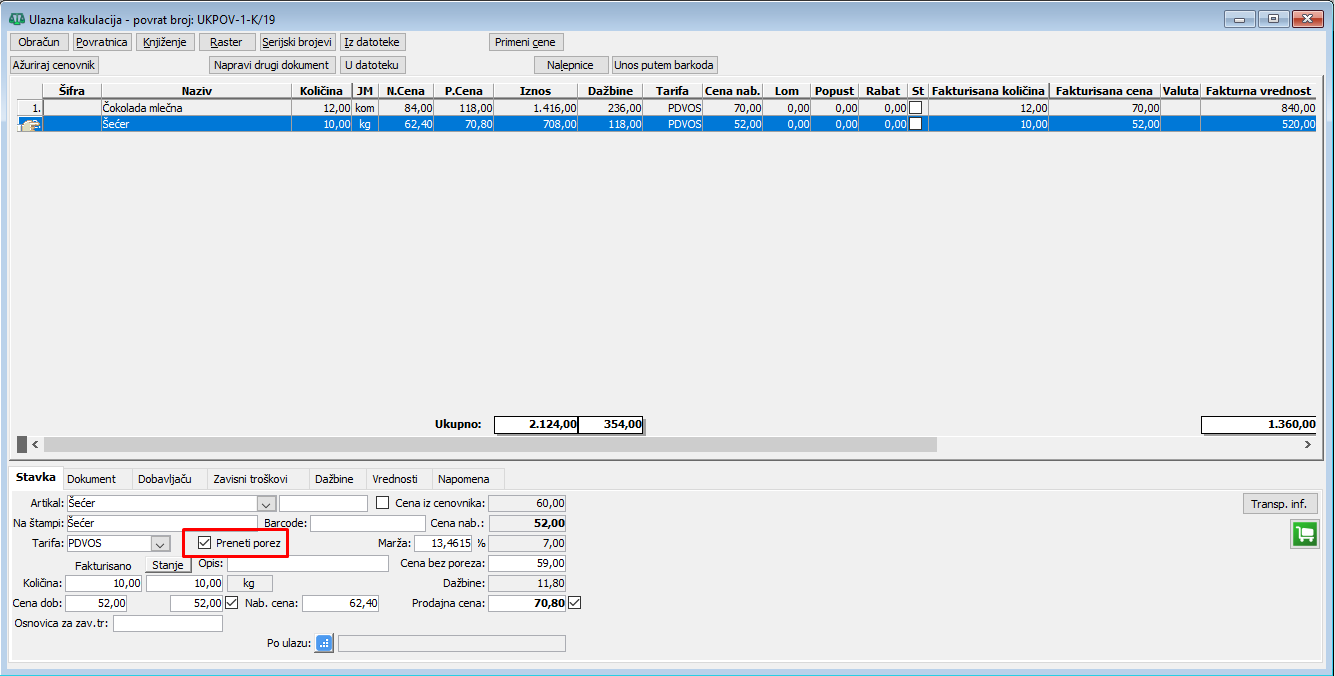Viewport: 1335px width, 676px height.
Task: Open Transp. inf. button
Action: point(1279,504)
